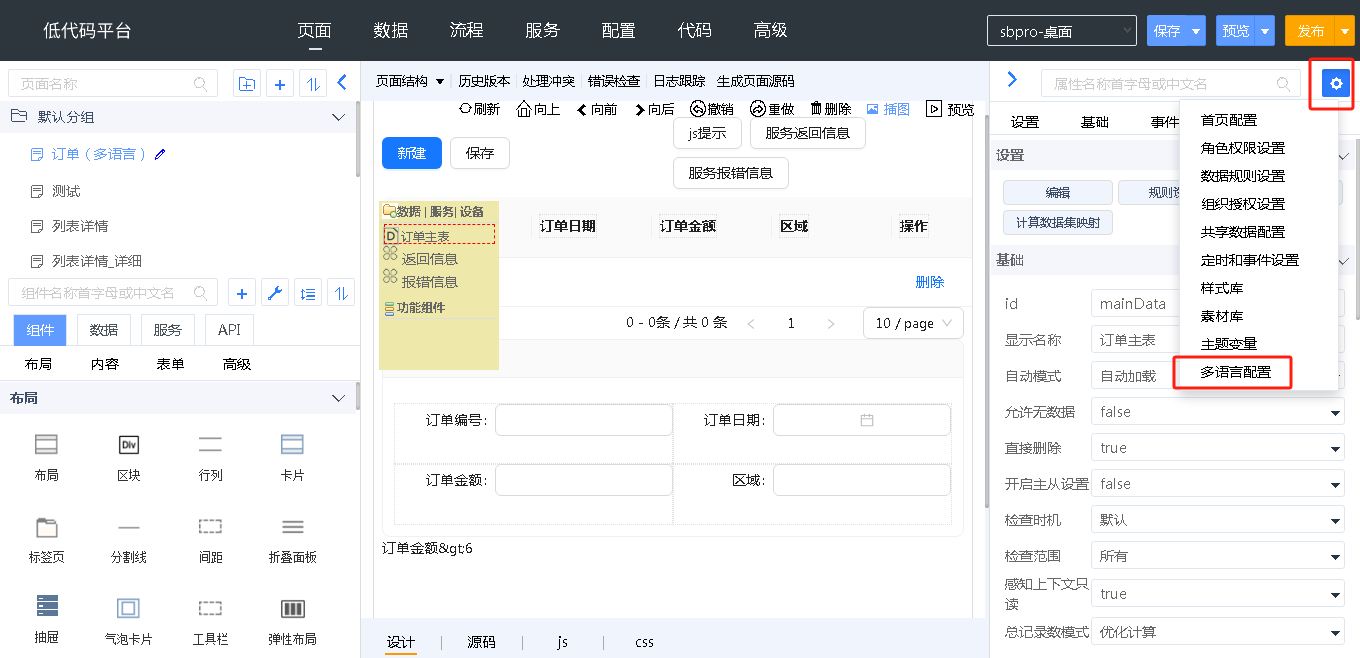
Task: Pick the 弹性布局 flex layout icon
Action: pos(292,607)
